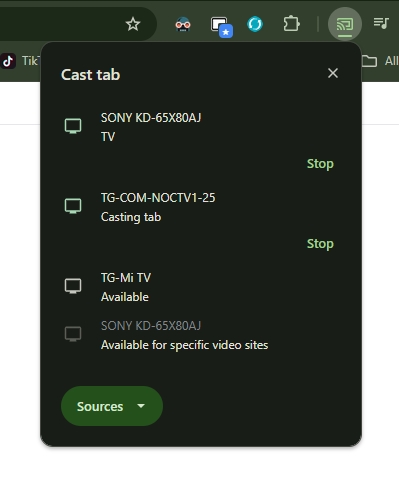Close the Cast tab dialog

click(333, 73)
